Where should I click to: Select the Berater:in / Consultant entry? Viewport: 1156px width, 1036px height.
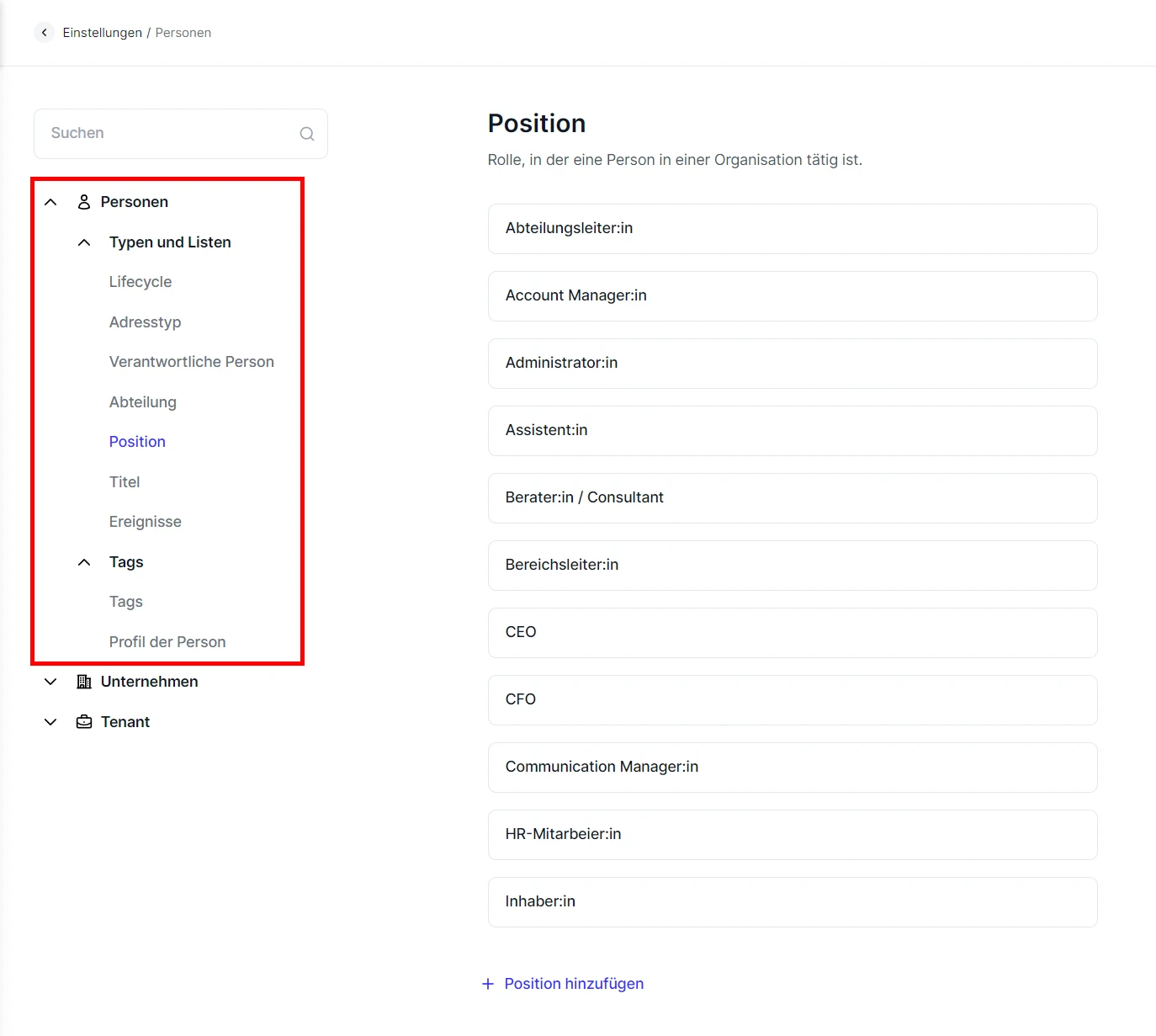793,498
